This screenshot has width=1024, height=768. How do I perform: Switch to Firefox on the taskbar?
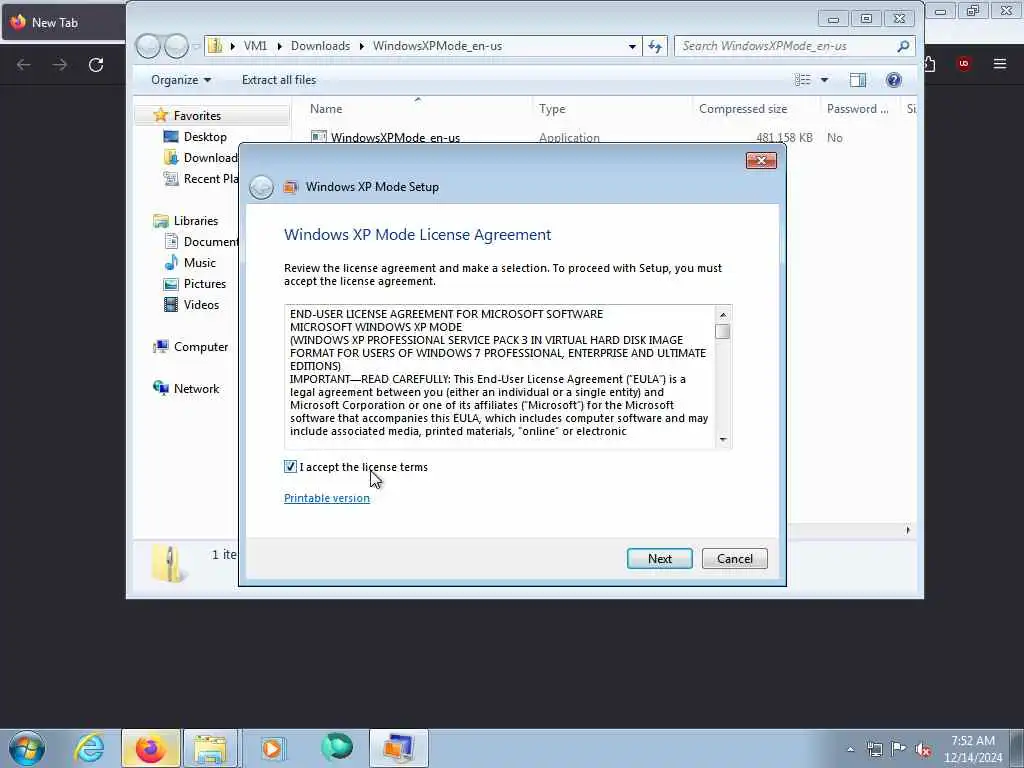(x=150, y=748)
